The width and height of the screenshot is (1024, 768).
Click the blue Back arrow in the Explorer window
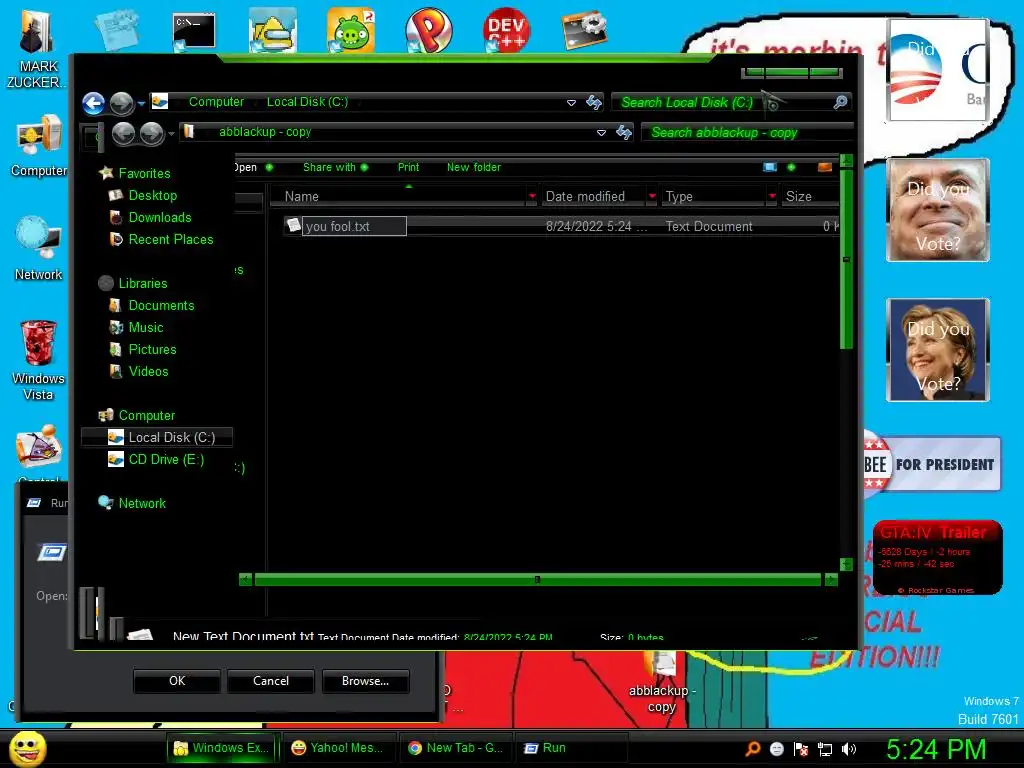(x=93, y=103)
